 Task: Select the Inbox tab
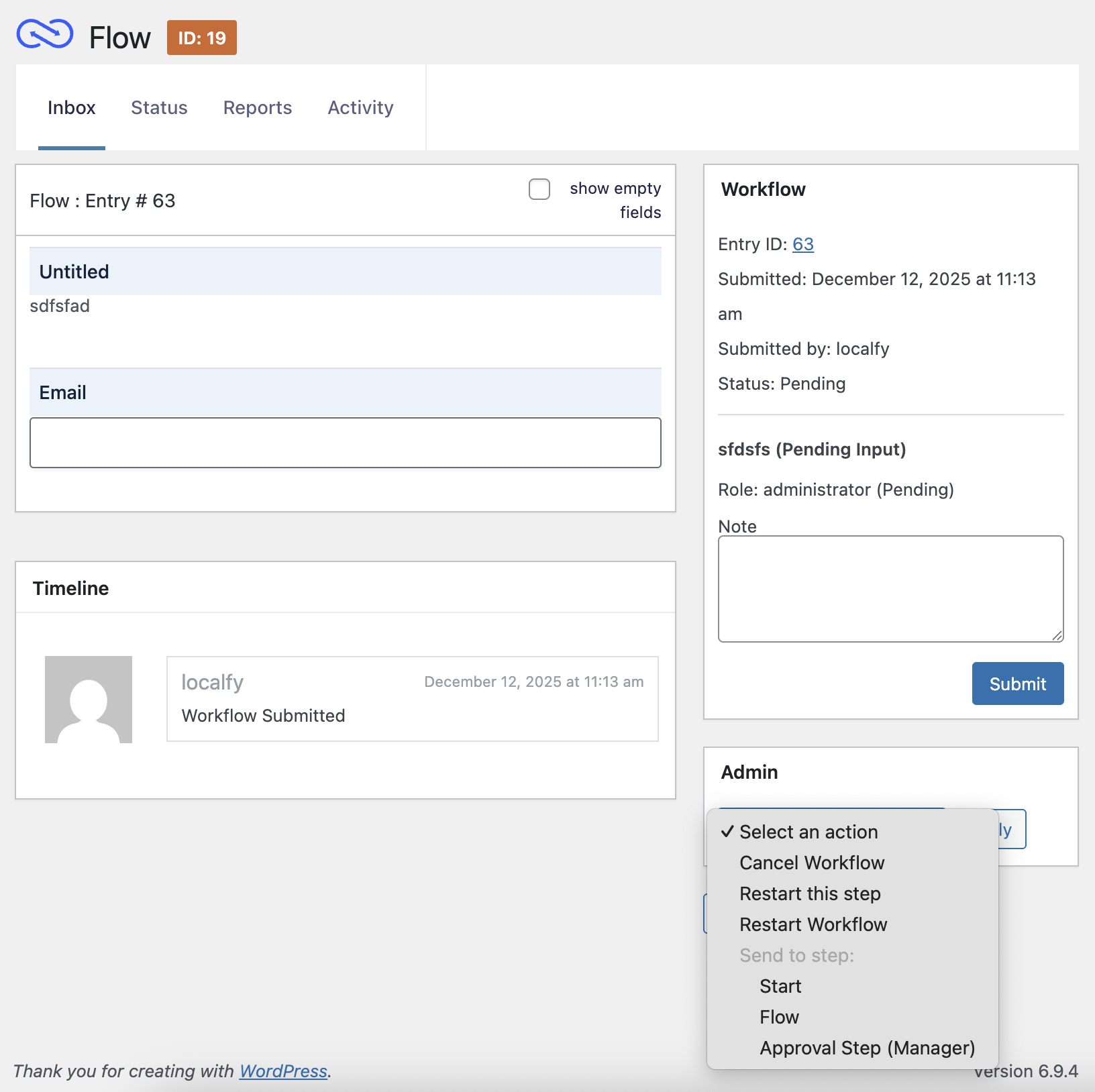pyautogui.click(x=72, y=107)
